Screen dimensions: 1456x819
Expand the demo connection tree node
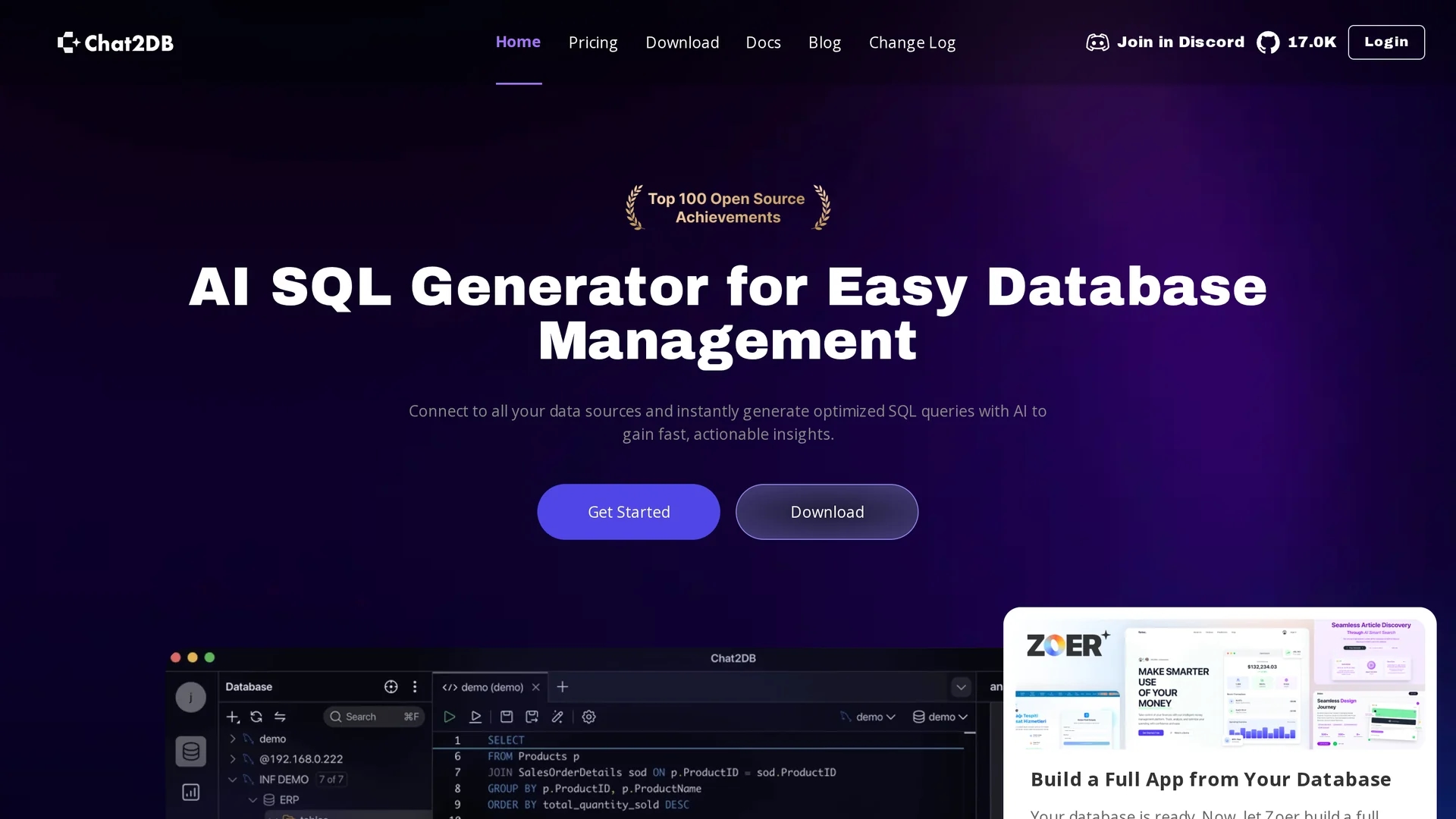point(233,739)
